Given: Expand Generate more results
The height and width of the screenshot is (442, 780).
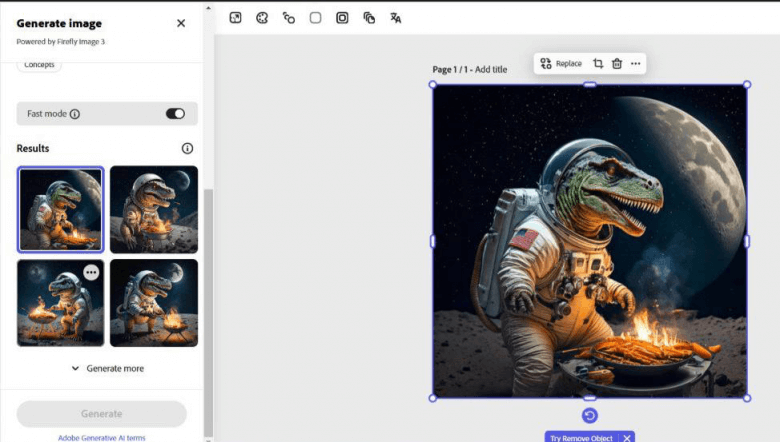Looking at the screenshot, I should [x=107, y=368].
